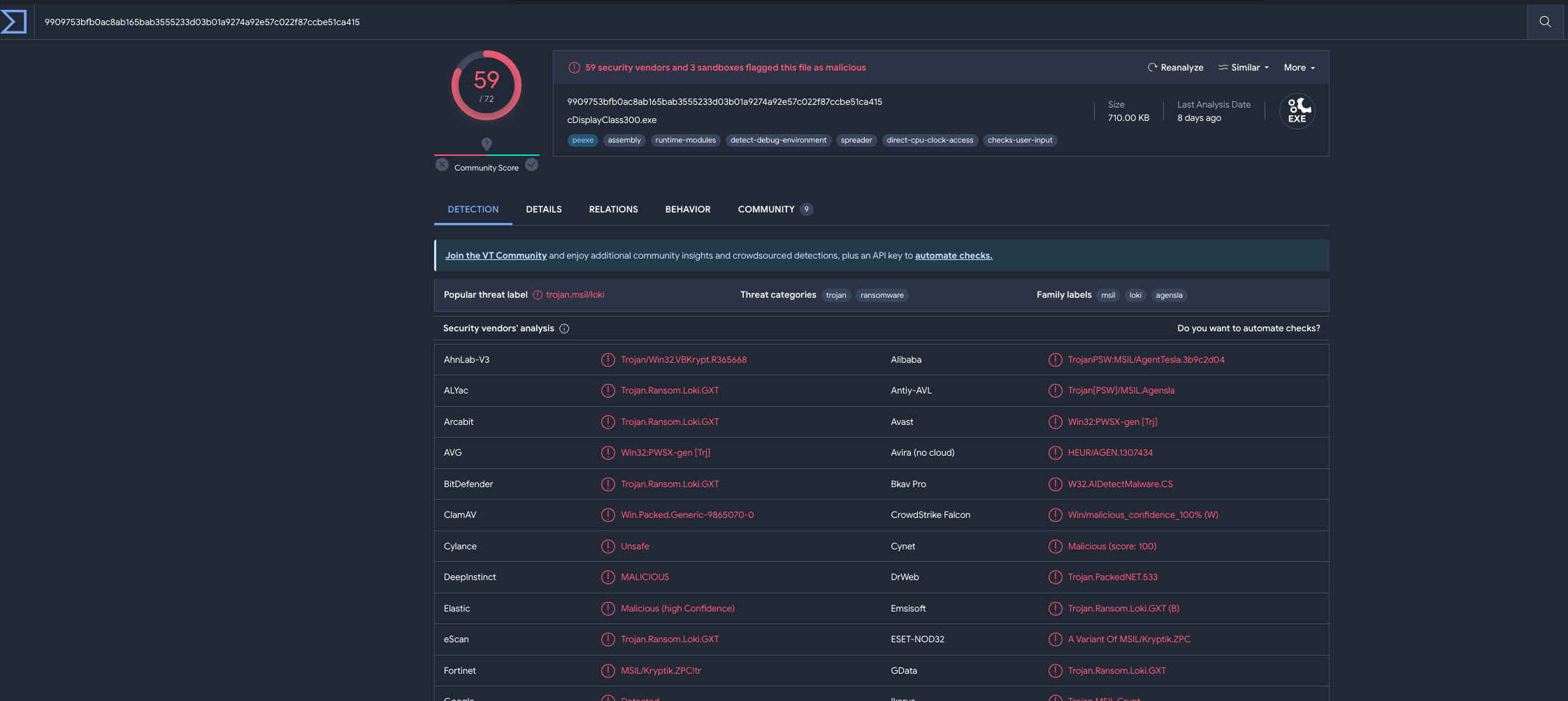Expand the More dropdown menu
The width and height of the screenshot is (1568, 701).
[1299, 68]
